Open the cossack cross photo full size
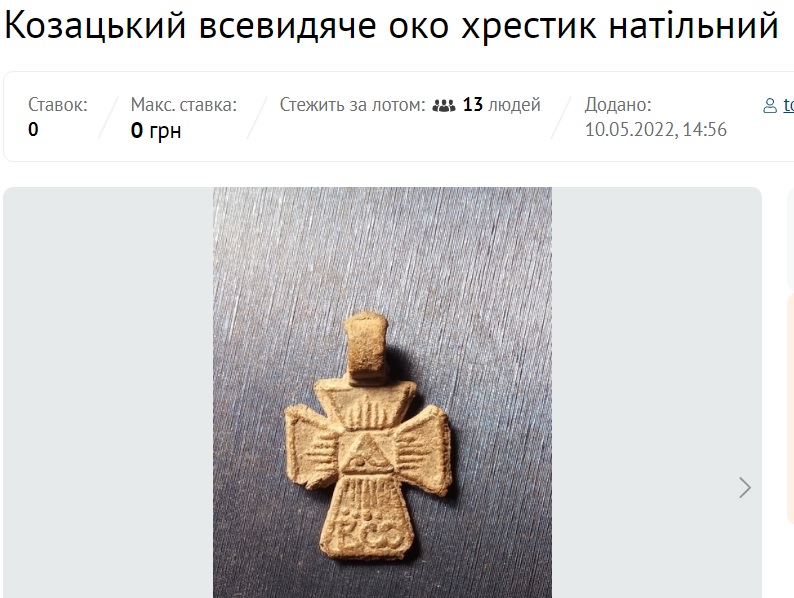Screen dimensions: 794x598 click(382, 392)
